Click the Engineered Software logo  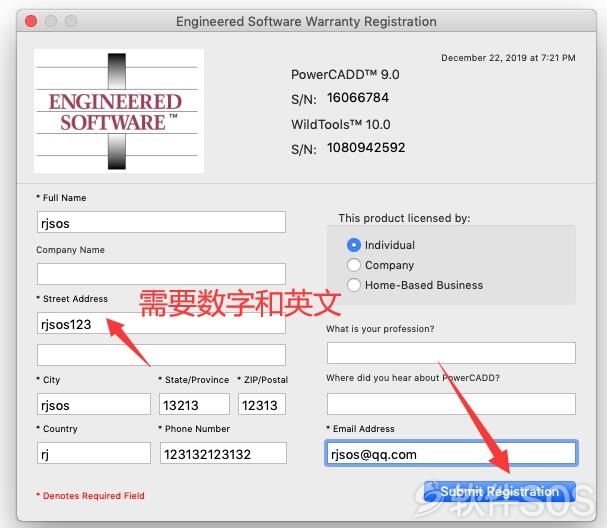point(119,111)
